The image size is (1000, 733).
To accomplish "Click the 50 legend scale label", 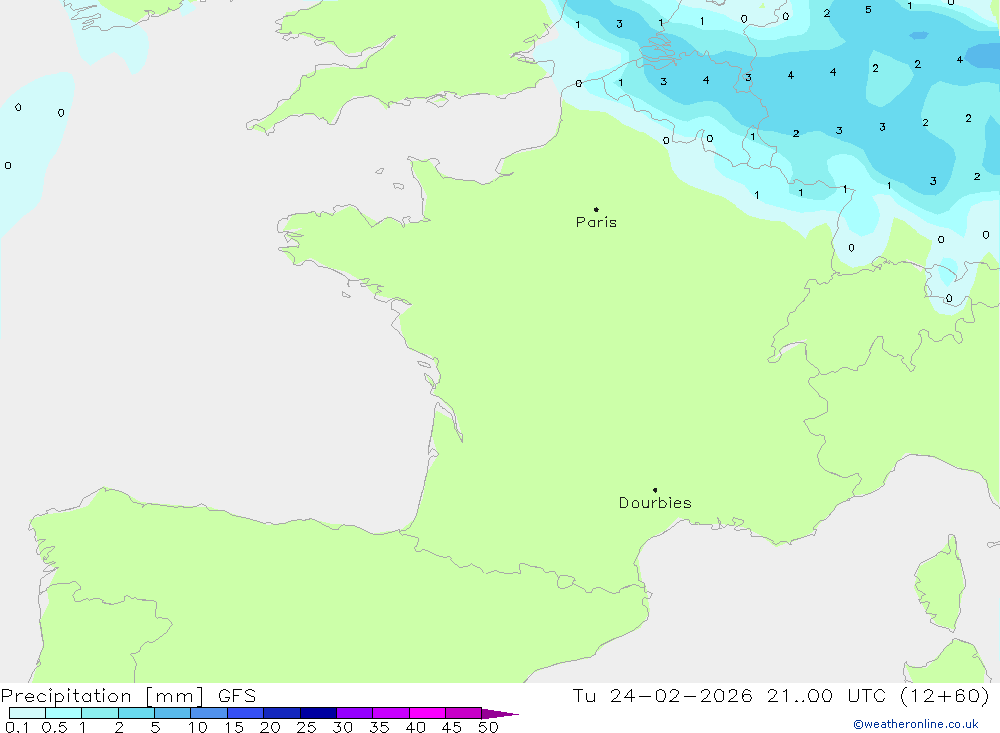I will tap(489, 727).
